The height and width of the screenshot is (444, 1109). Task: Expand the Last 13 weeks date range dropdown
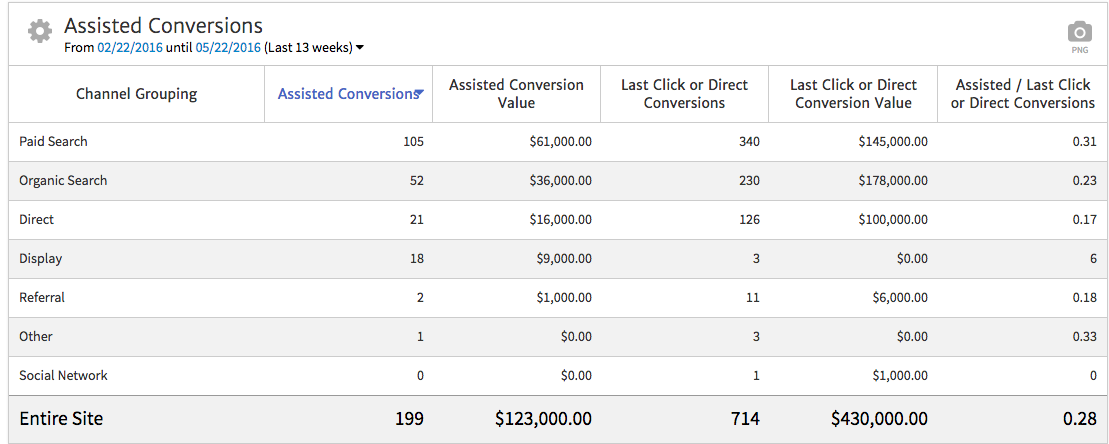360,48
